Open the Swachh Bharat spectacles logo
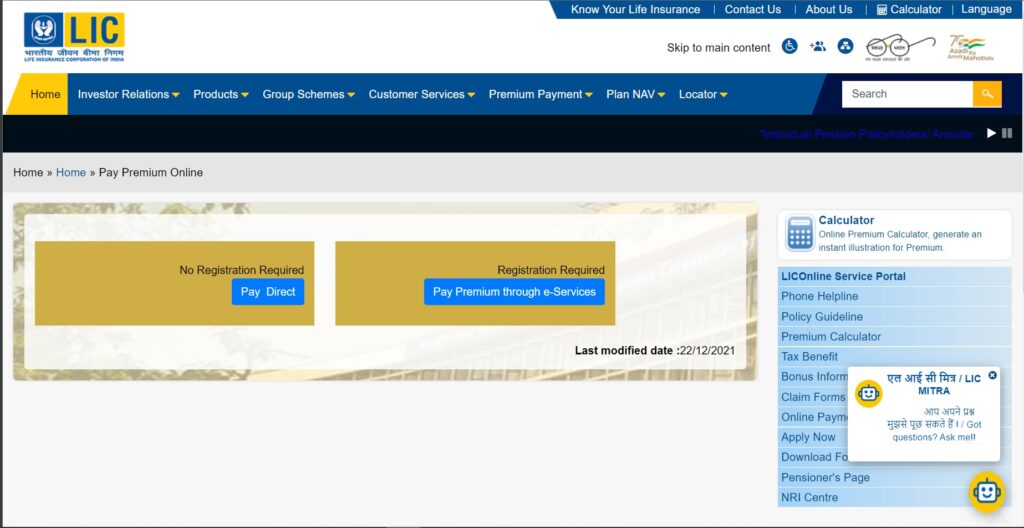 (x=899, y=48)
